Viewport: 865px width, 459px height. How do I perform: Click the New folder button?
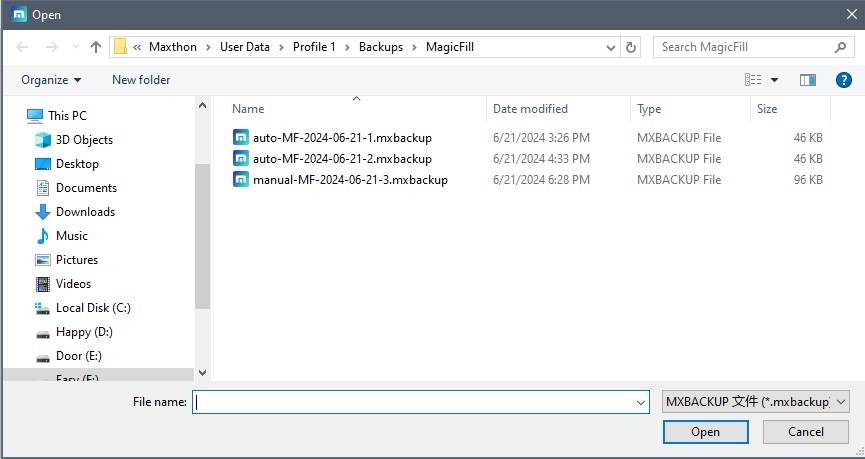pos(141,80)
